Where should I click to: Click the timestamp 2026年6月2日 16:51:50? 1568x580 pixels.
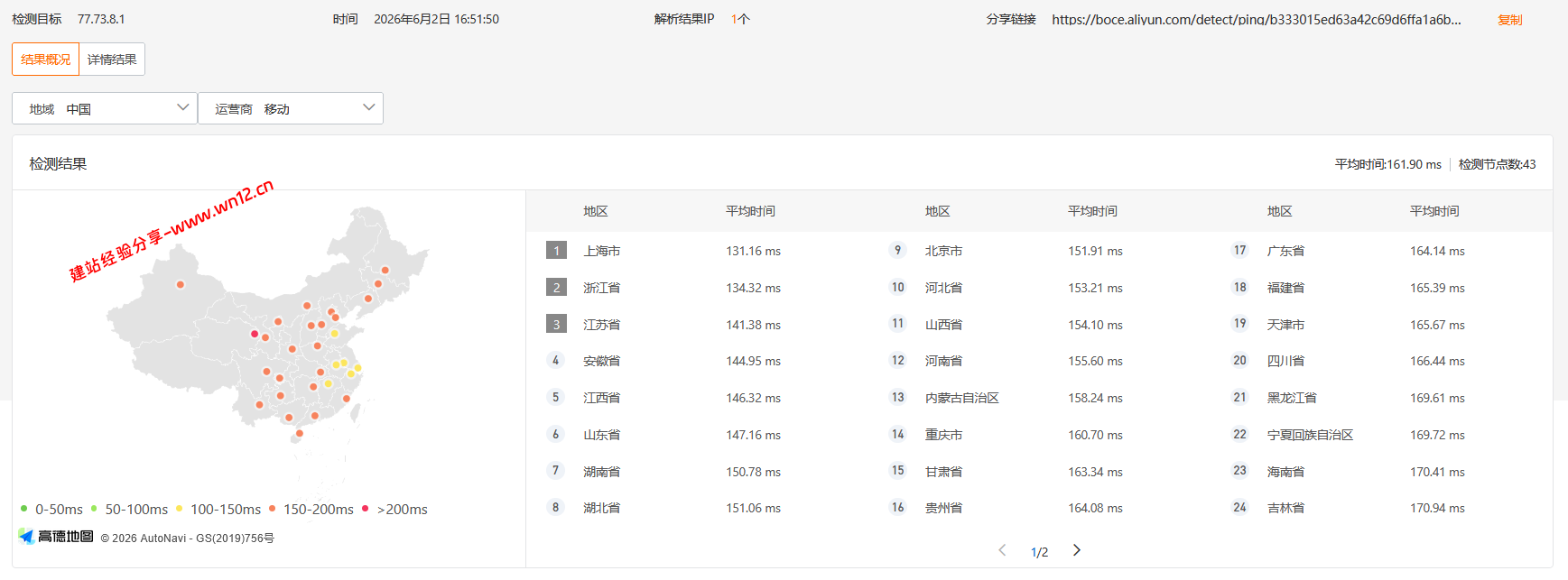point(436,19)
